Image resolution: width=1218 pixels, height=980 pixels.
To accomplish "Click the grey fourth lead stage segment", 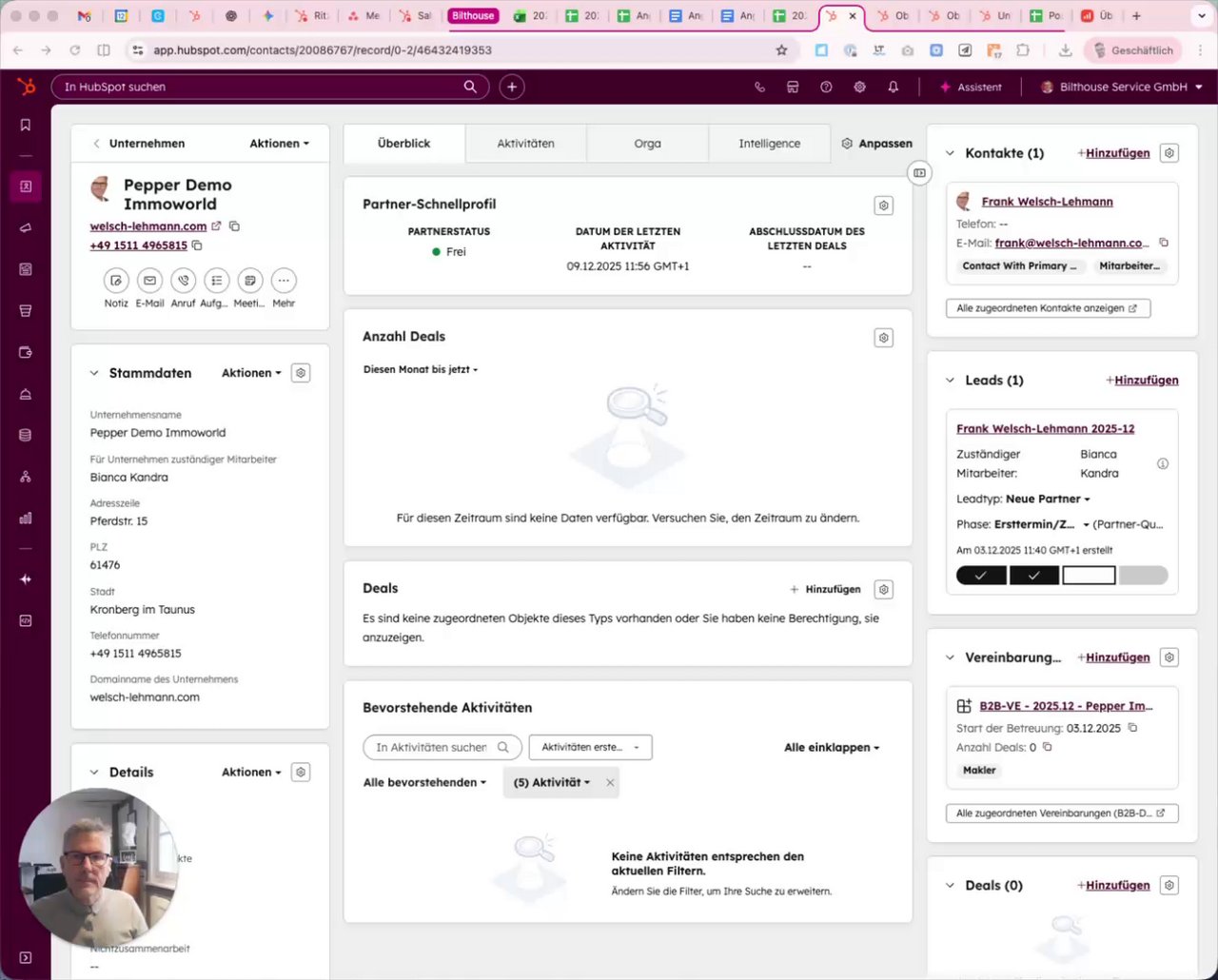I will click(x=1143, y=575).
